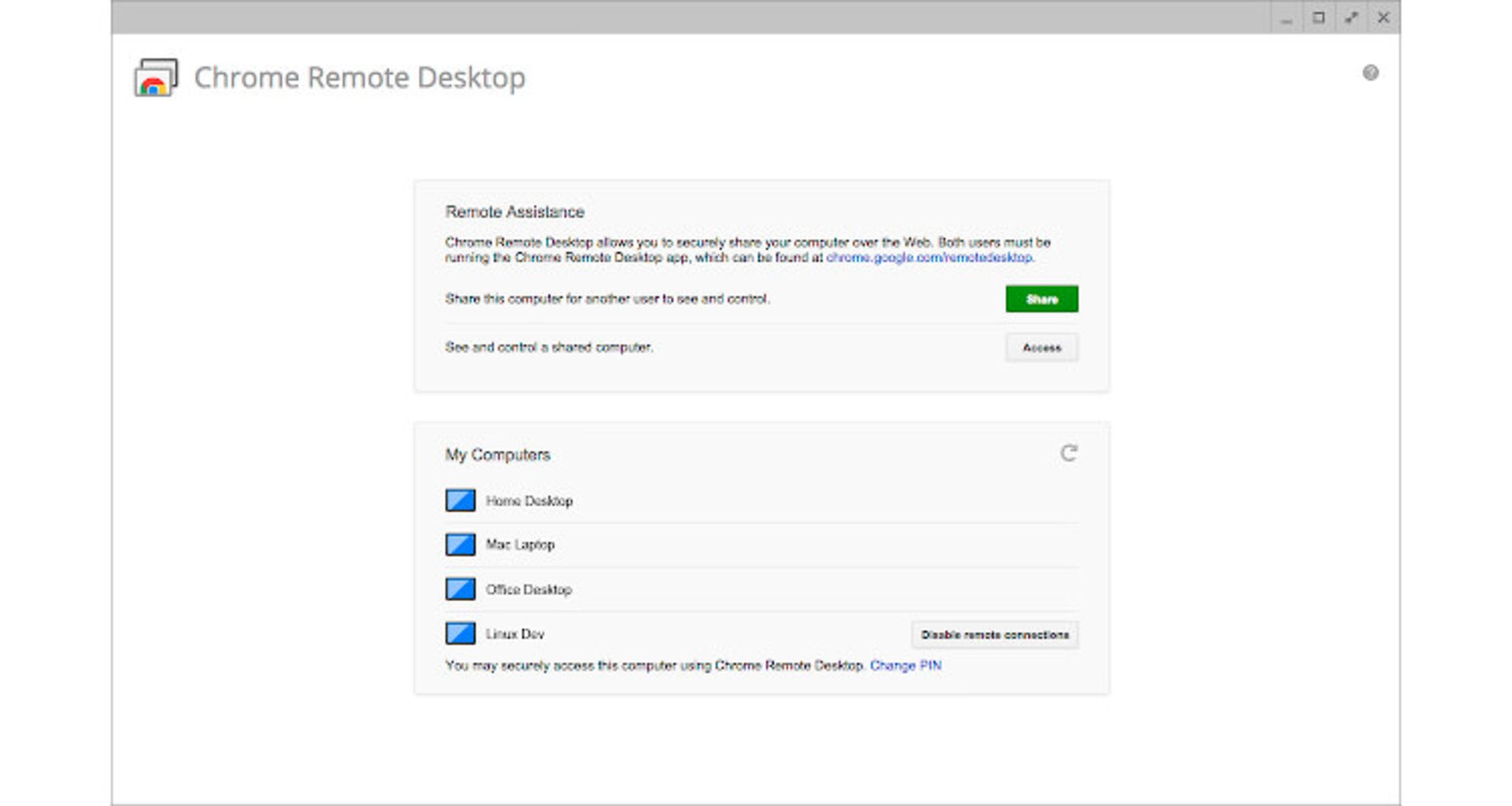1512x806 pixels.
Task: Click the Access button
Action: point(1041,347)
